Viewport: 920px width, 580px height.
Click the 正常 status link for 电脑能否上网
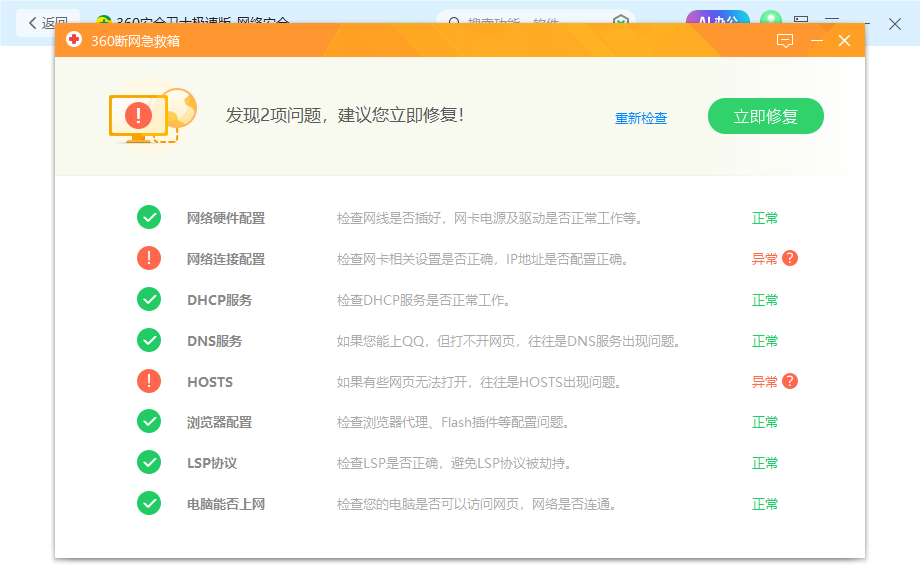[764, 503]
